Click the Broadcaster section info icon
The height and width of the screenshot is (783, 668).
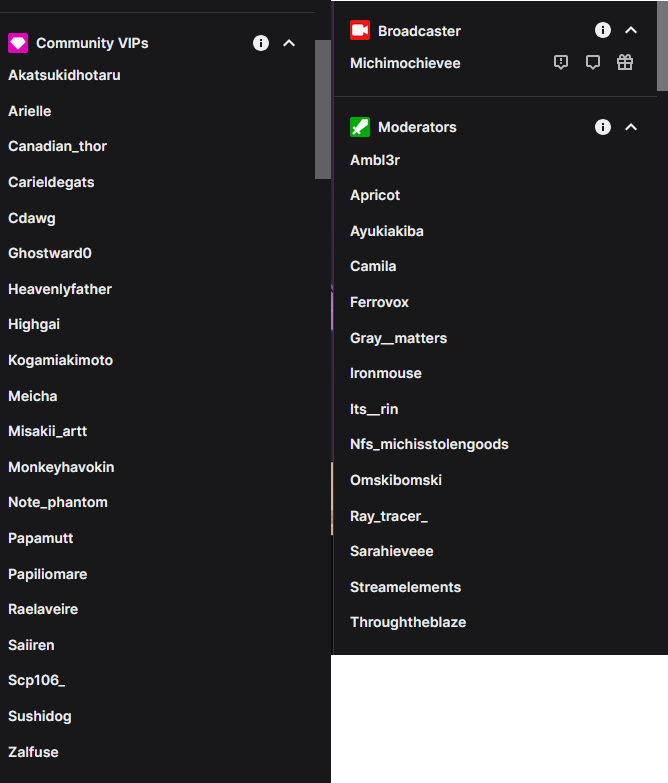pos(603,30)
